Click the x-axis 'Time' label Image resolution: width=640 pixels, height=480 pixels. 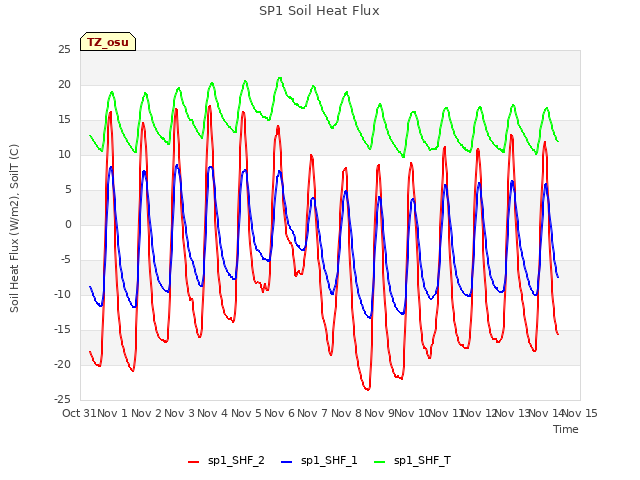point(566,429)
